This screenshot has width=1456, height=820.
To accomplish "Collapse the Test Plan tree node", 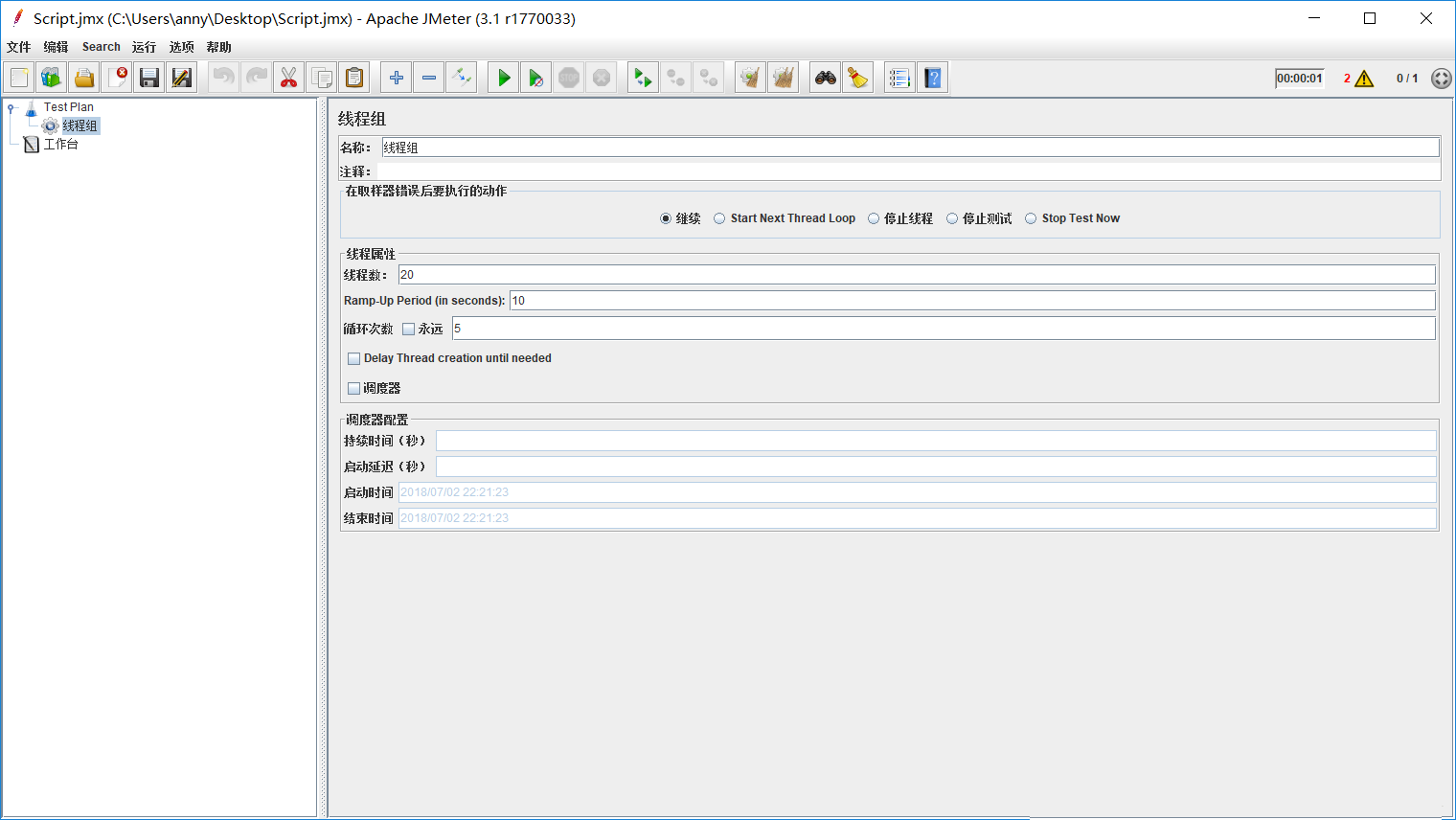I will pyautogui.click(x=11, y=107).
